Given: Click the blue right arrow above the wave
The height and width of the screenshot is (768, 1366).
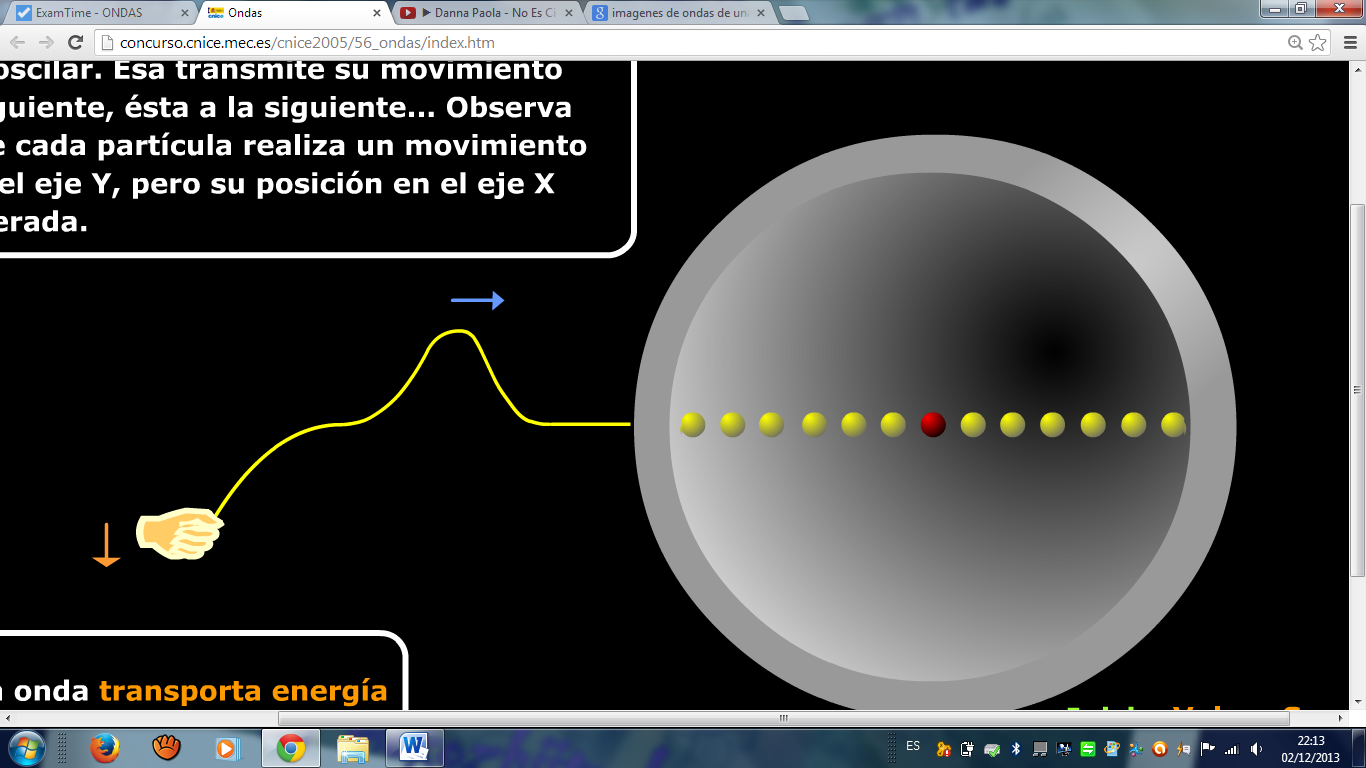Looking at the screenshot, I should tap(478, 300).
